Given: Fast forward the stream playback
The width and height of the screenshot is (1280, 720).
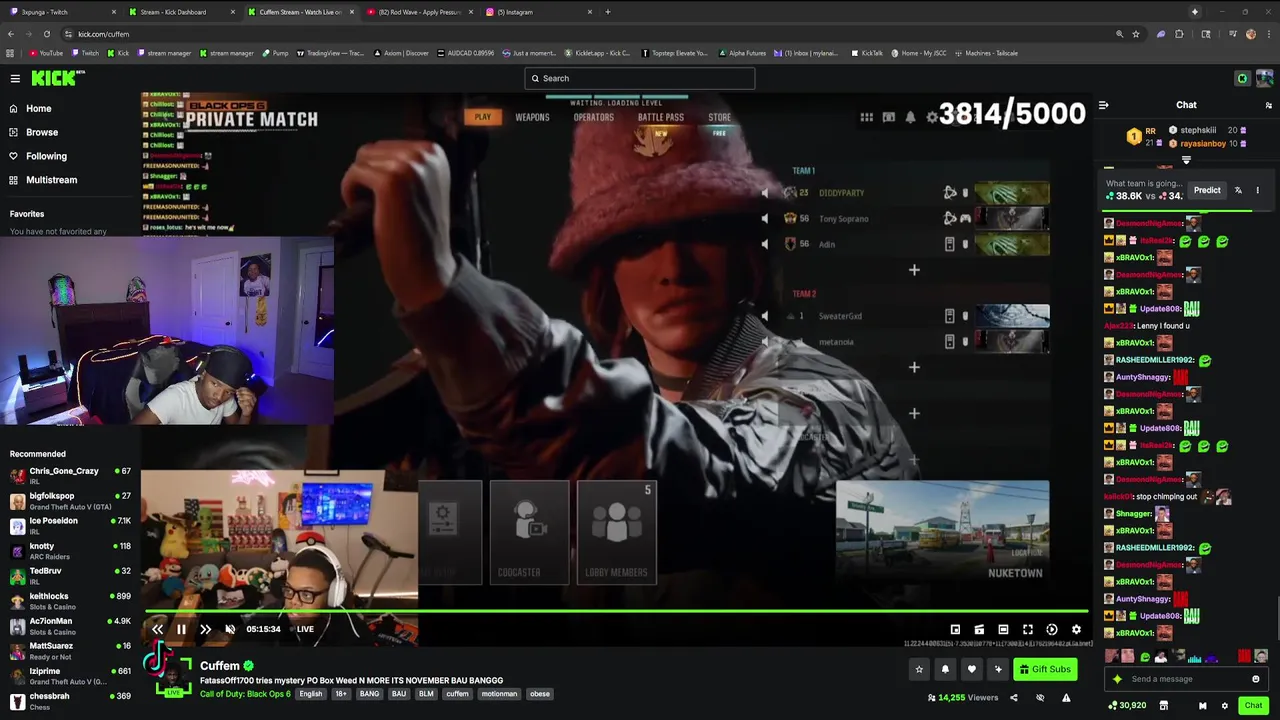Looking at the screenshot, I should [x=205, y=629].
